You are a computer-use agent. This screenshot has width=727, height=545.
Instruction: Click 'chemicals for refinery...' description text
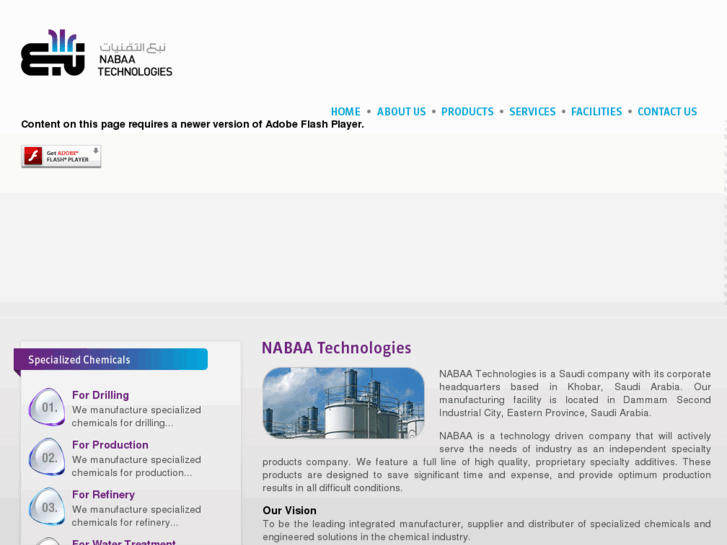pyautogui.click(x=125, y=522)
